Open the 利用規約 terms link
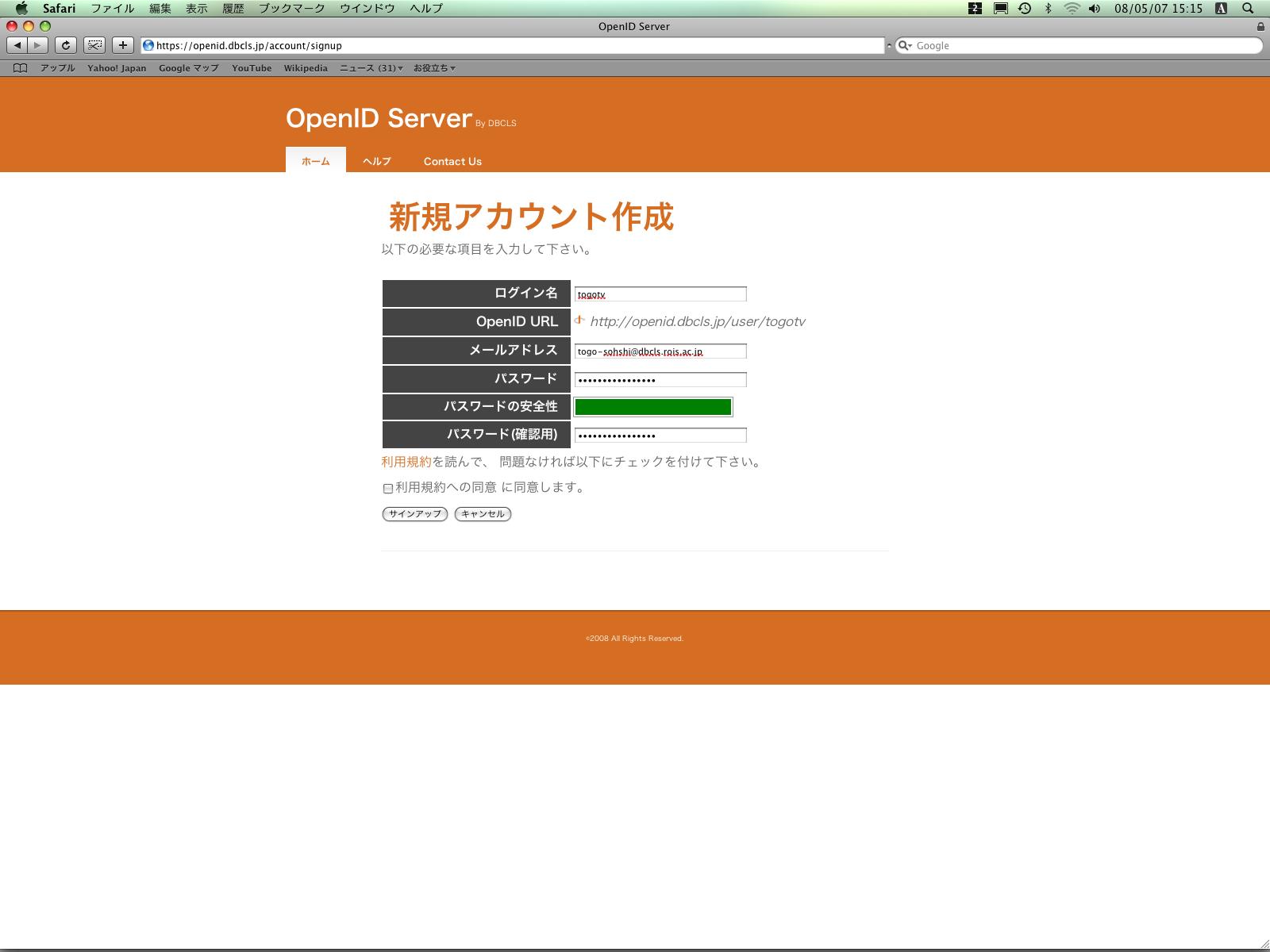Screen dimensions: 1270x952 point(406,462)
